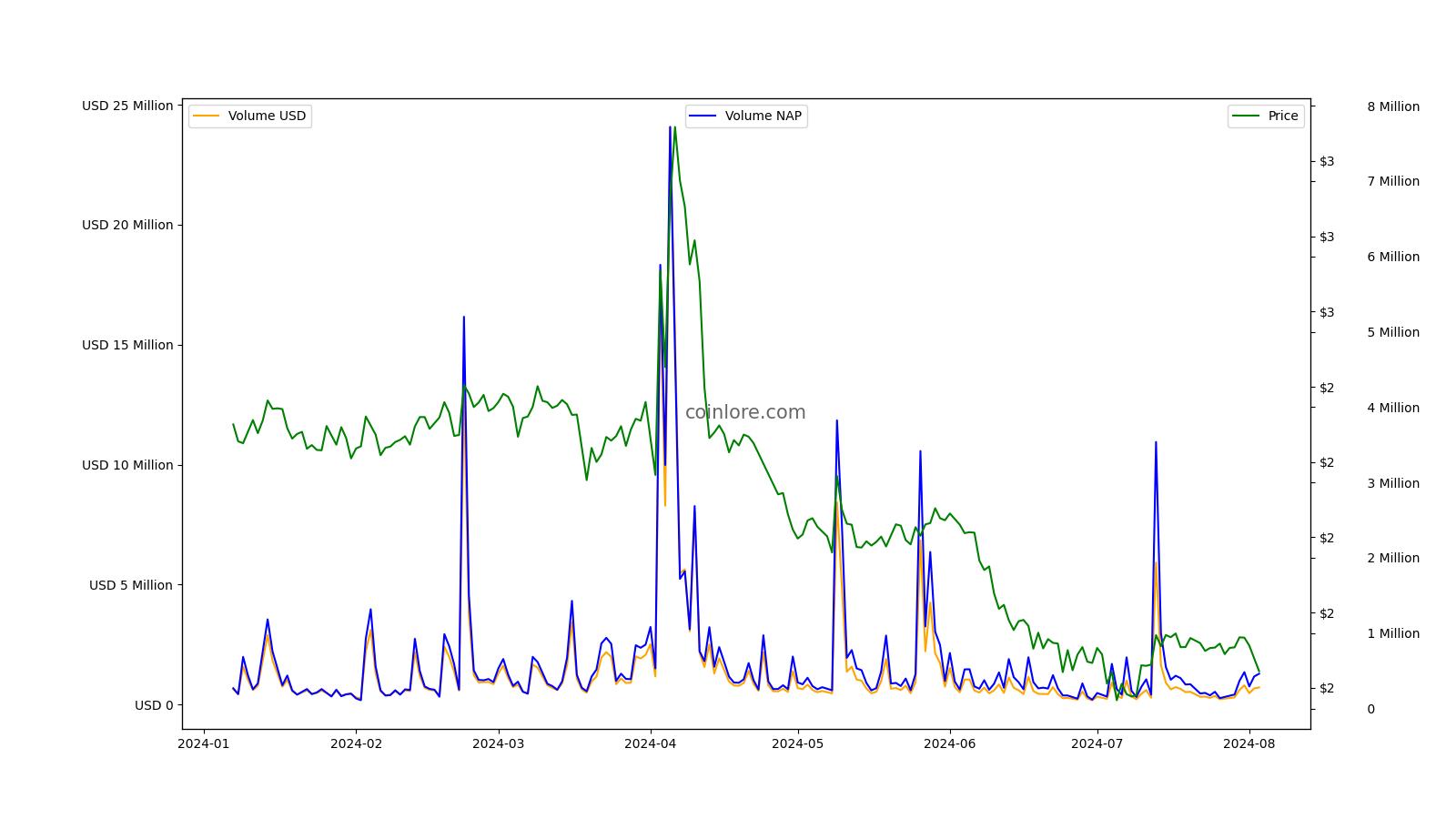Click the USD 20 Million axis label
Image resolution: width=1456 pixels, height=819 pixels.
127,226
